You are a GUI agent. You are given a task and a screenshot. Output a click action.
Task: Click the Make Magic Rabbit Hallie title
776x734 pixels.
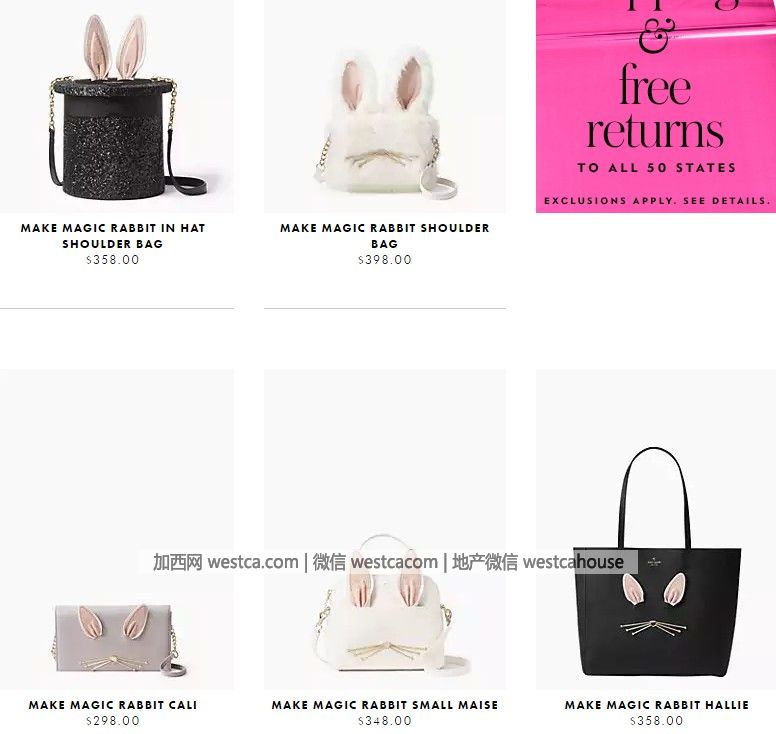point(657,705)
